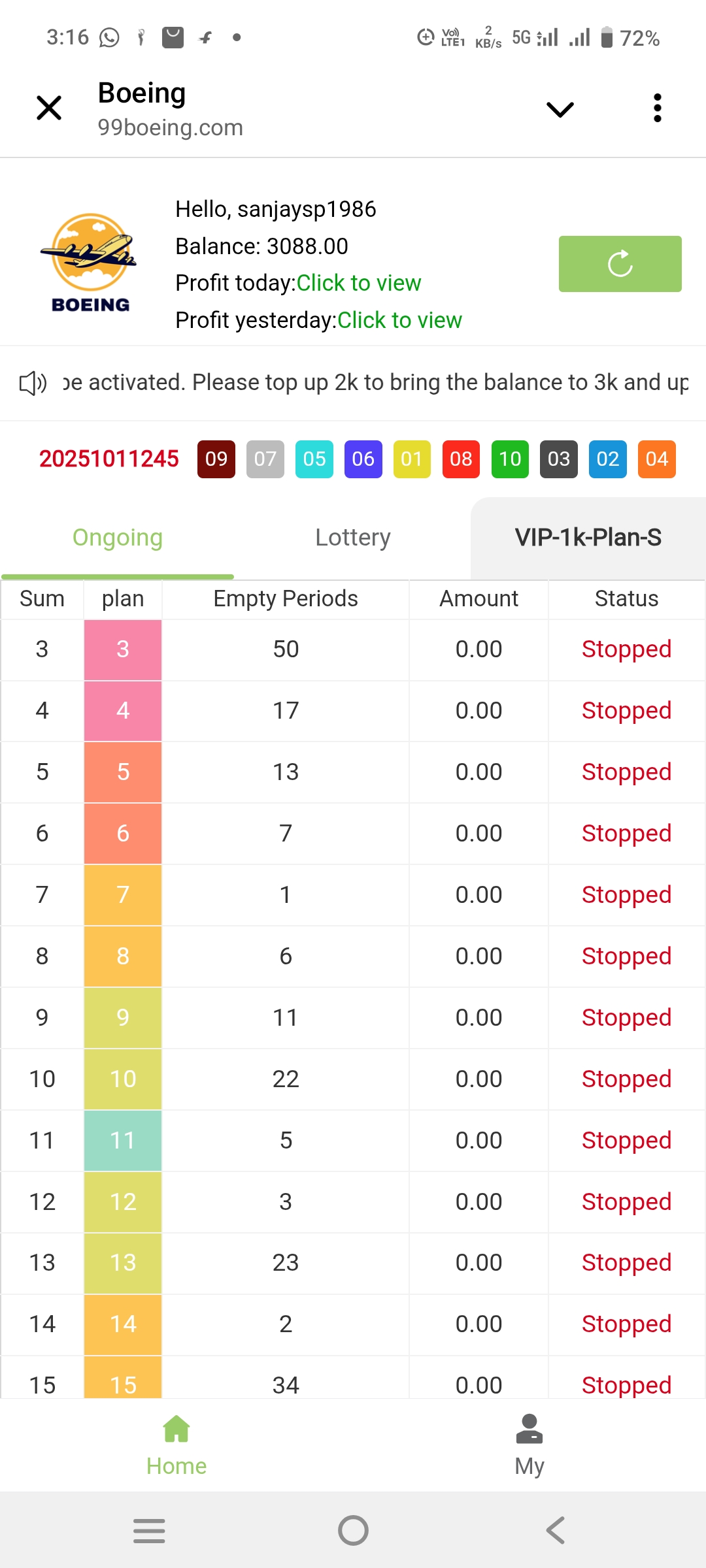The image size is (706, 1568).
Task: Open the Home tab icon
Action: tap(176, 1429)
